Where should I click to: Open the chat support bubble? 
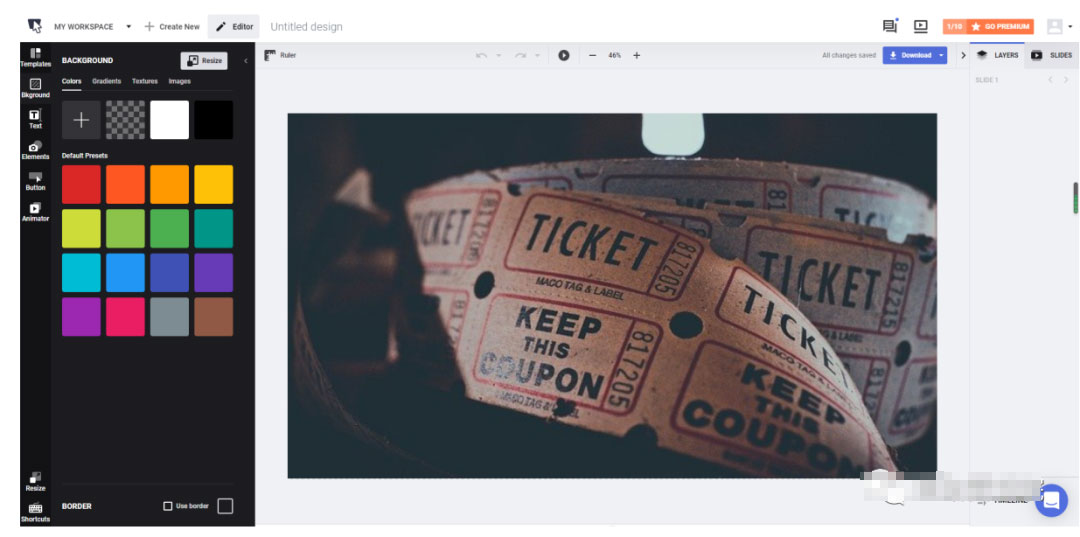[x=1051, y=501]
